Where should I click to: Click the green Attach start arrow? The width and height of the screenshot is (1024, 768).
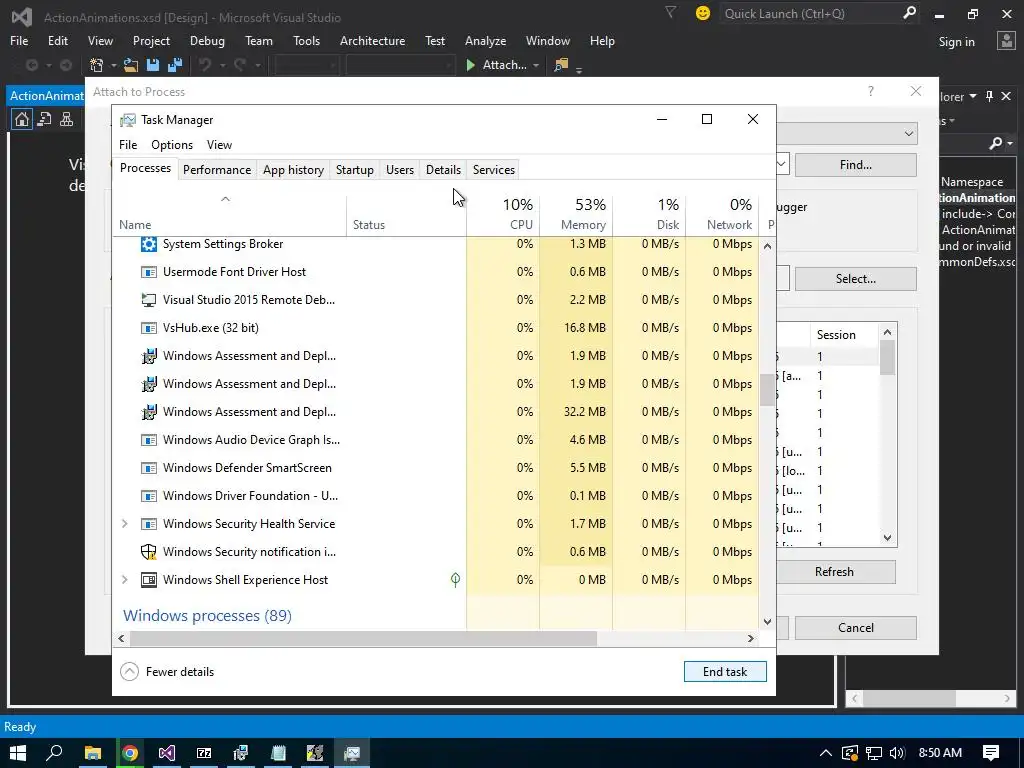470,65
